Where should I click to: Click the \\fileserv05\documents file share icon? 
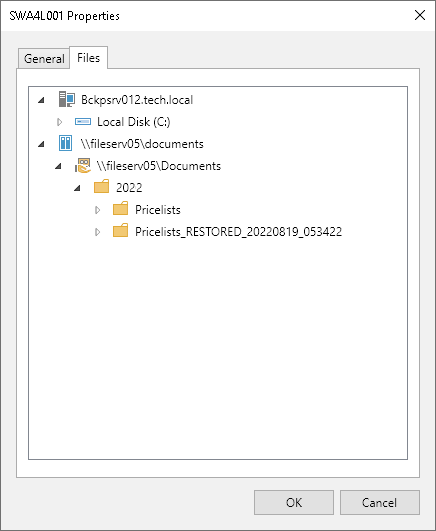pos(65,143)
